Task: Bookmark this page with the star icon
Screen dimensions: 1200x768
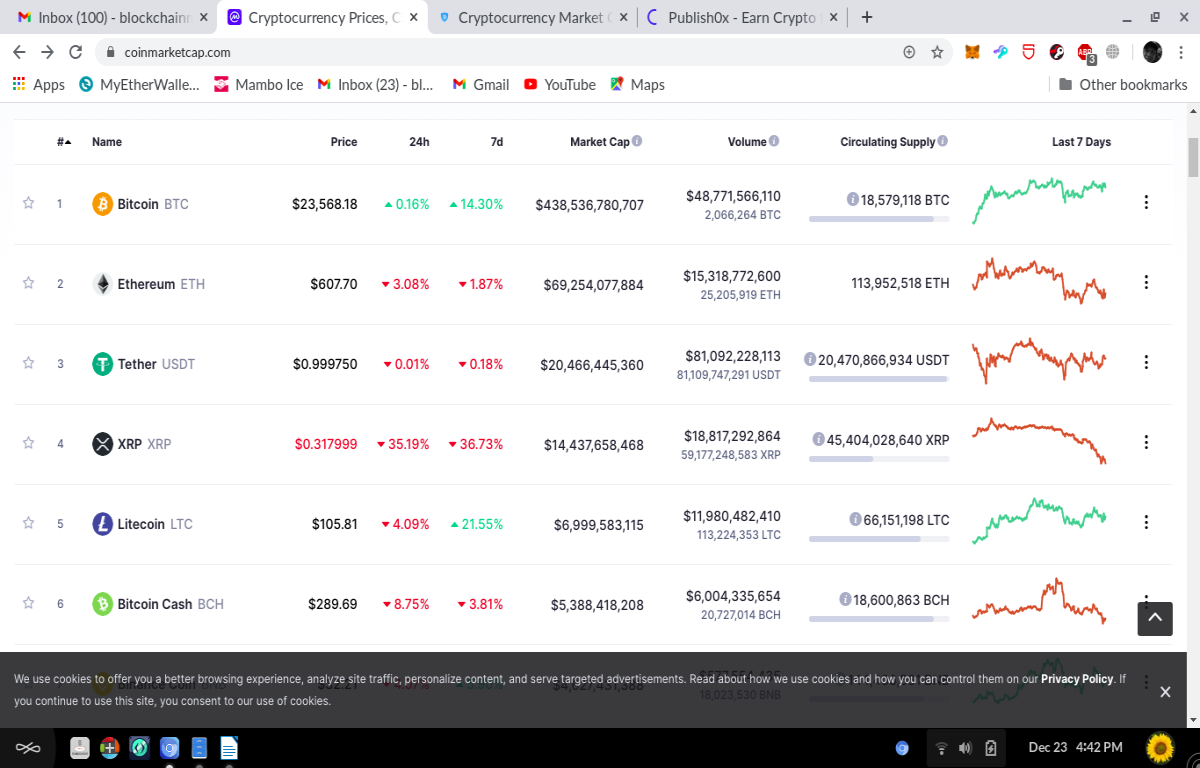Action: tap(937, 52)
